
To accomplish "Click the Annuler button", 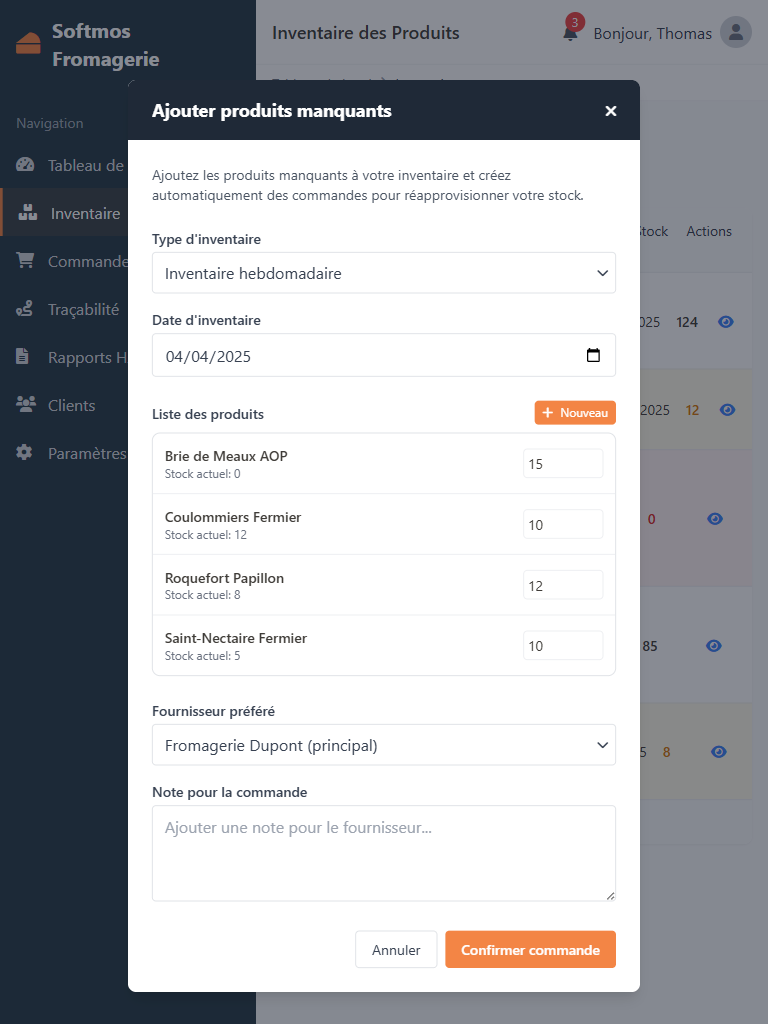I will [396, 950].
